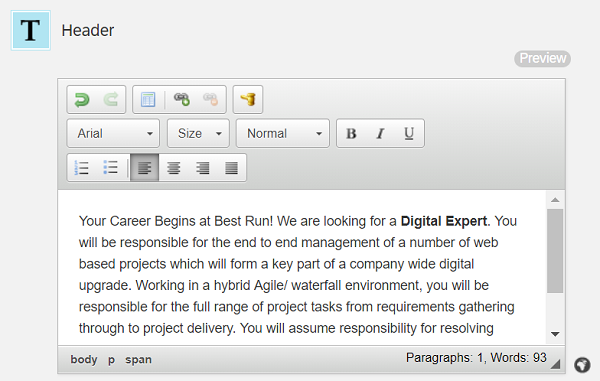This screenshot has width=600, height=381.
Task: Click the remove link icon
Action: coord(211,99)
